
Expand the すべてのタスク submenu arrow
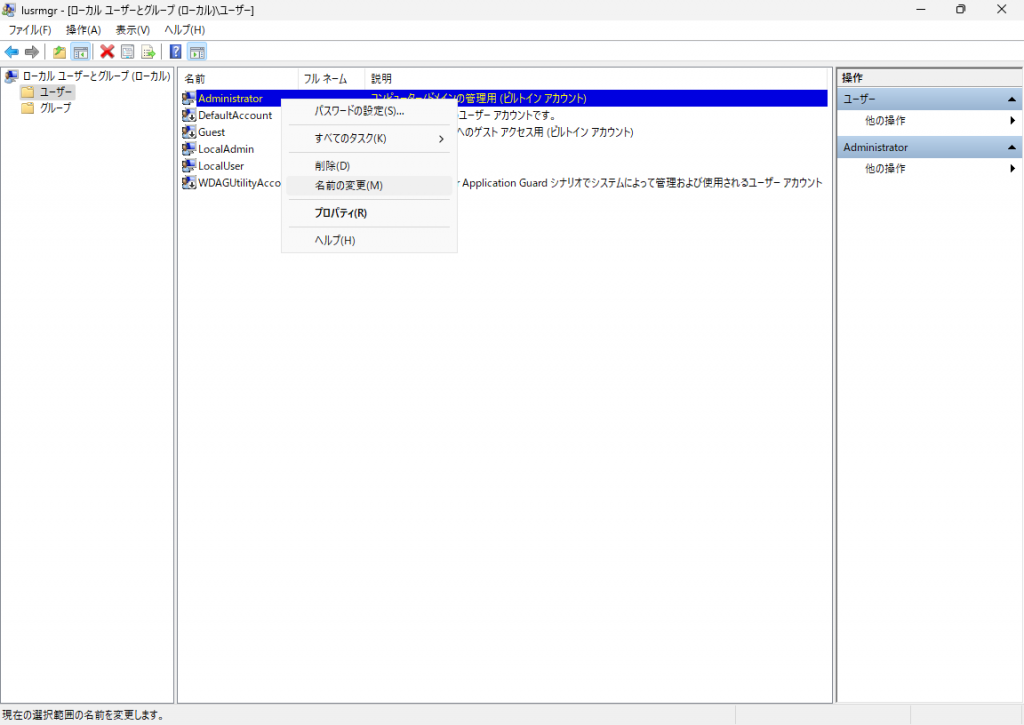point(441,138)
